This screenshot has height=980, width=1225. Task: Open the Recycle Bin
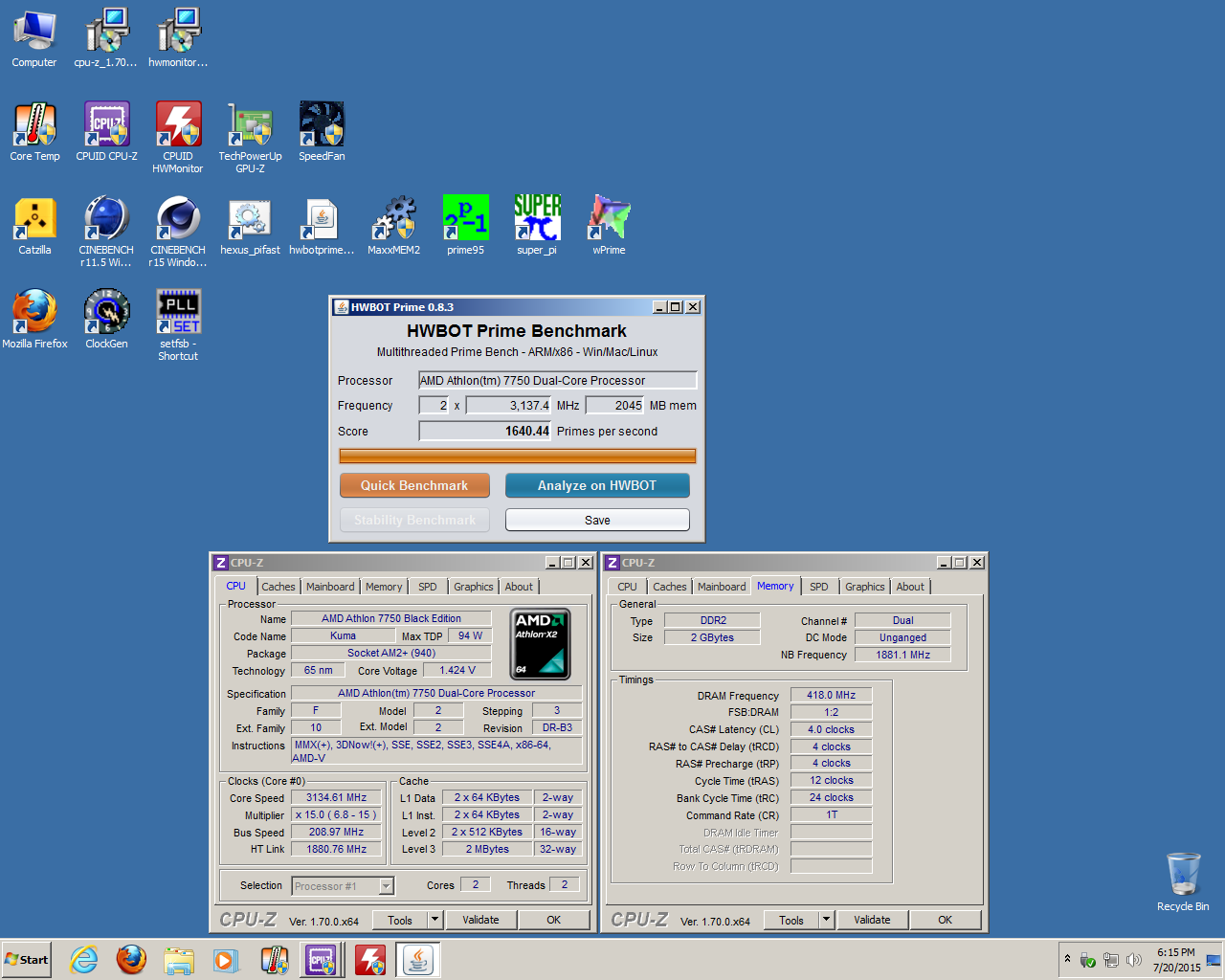pos(1183,881)
